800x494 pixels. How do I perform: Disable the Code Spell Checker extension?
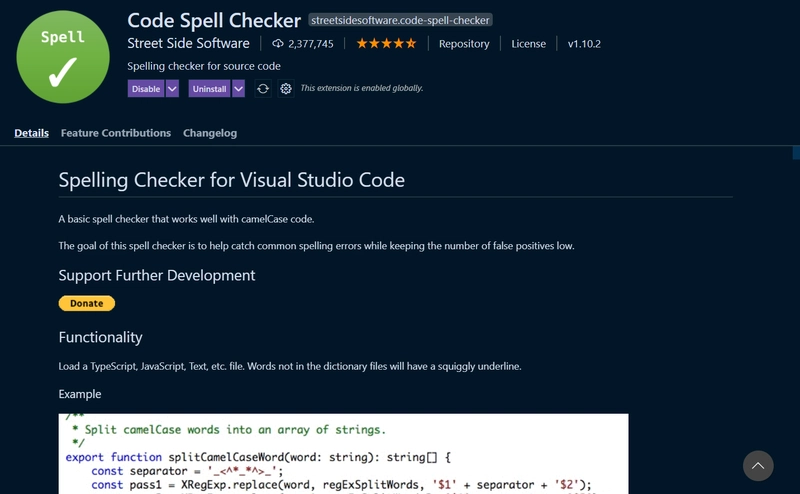[x=146, y=89]
